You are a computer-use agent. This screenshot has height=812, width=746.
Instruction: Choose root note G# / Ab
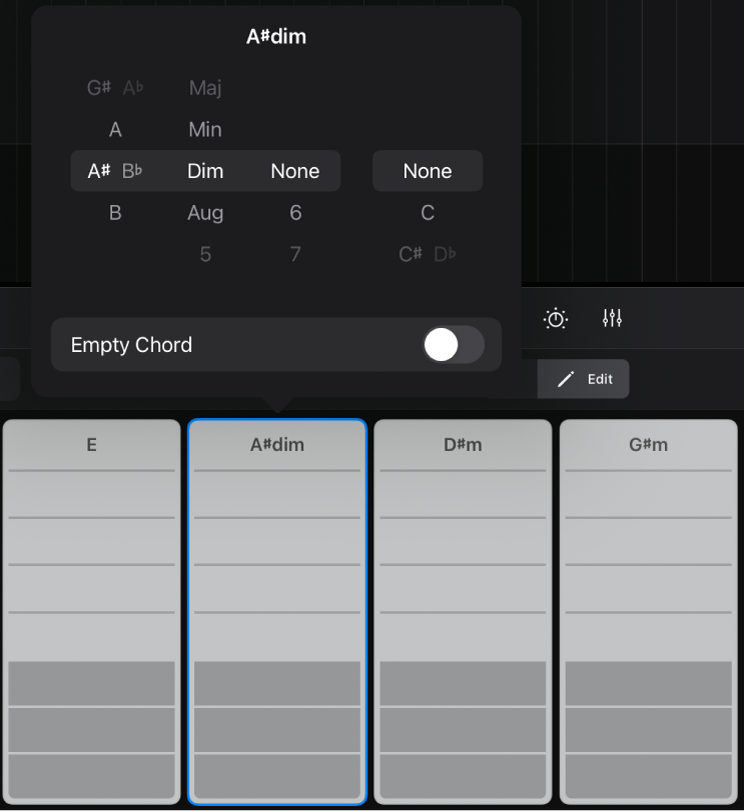115,88
